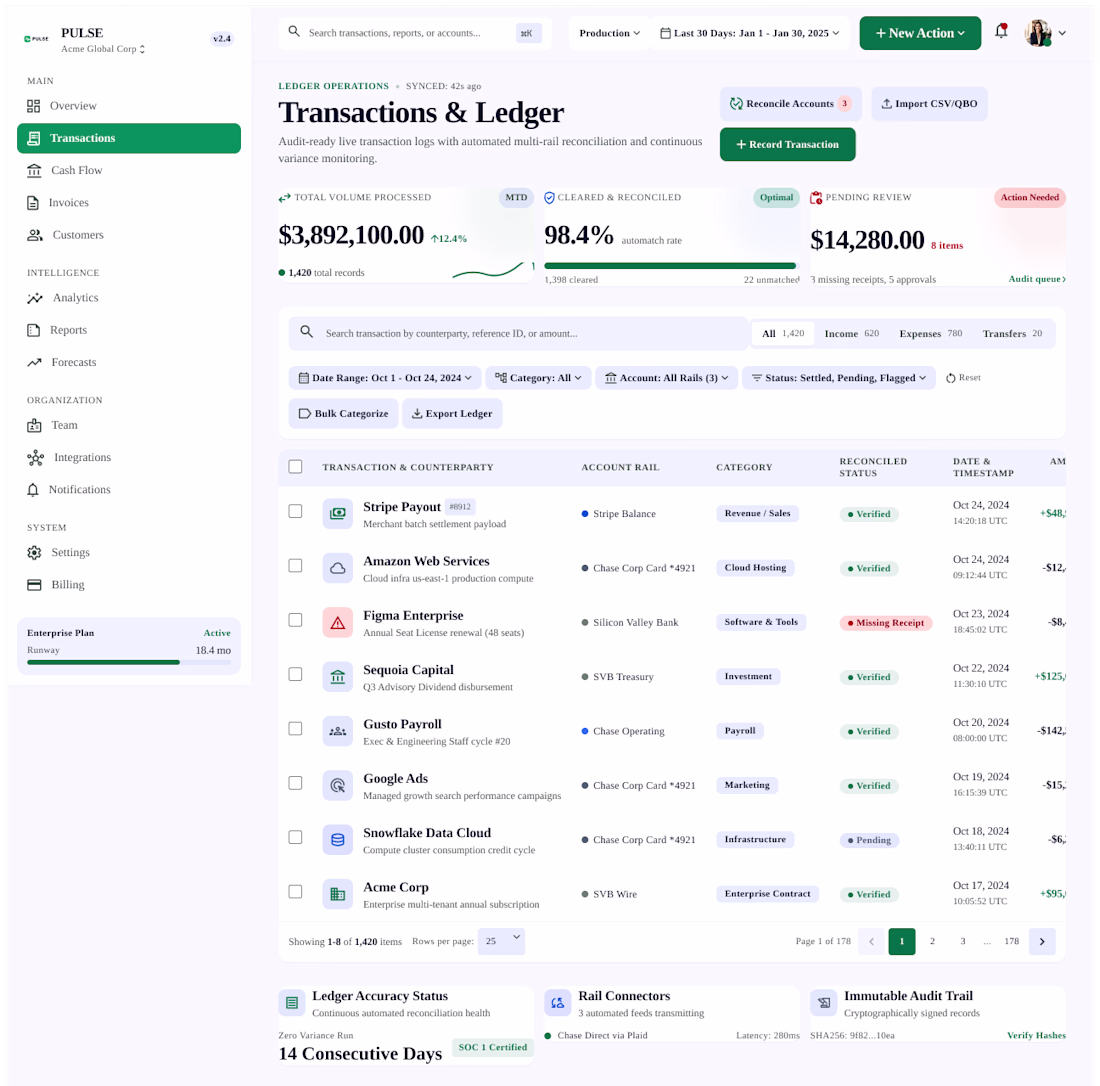
Task: Focus the global search transactions field
Action: [x=415, y=33]
